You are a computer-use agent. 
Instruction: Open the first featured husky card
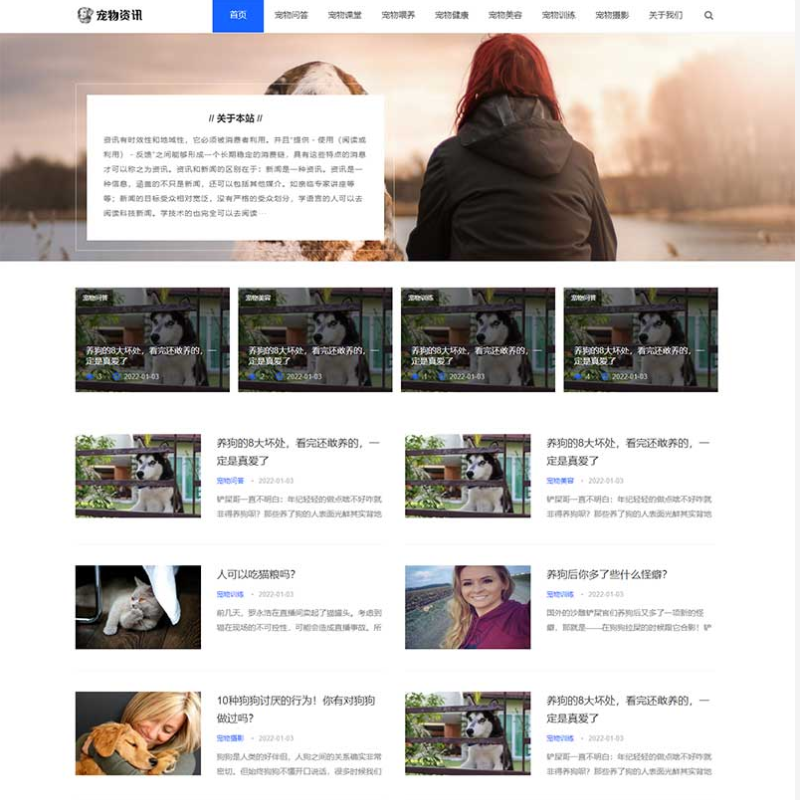152,340
